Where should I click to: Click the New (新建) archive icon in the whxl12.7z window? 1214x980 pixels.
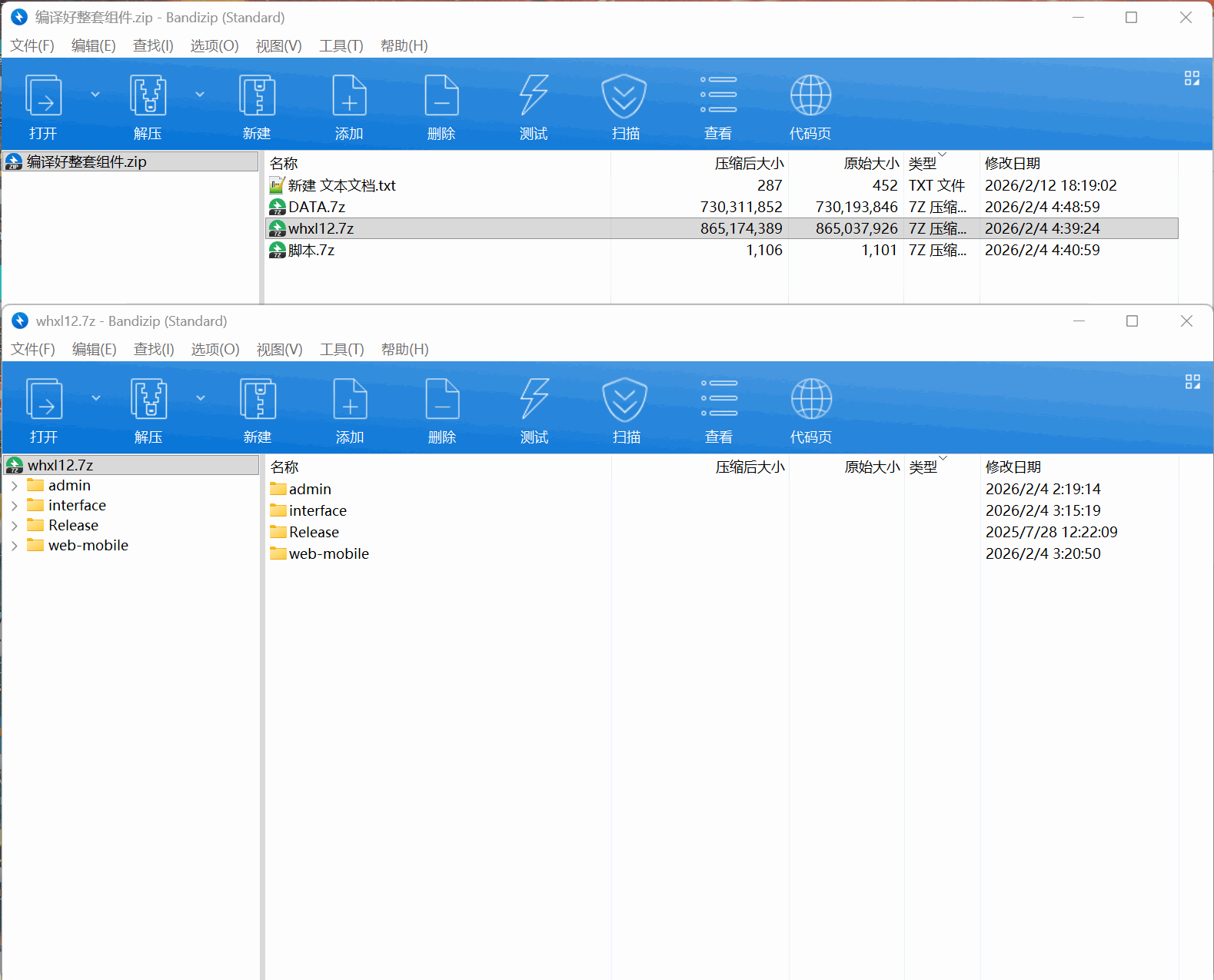click(x=258, y=400)
